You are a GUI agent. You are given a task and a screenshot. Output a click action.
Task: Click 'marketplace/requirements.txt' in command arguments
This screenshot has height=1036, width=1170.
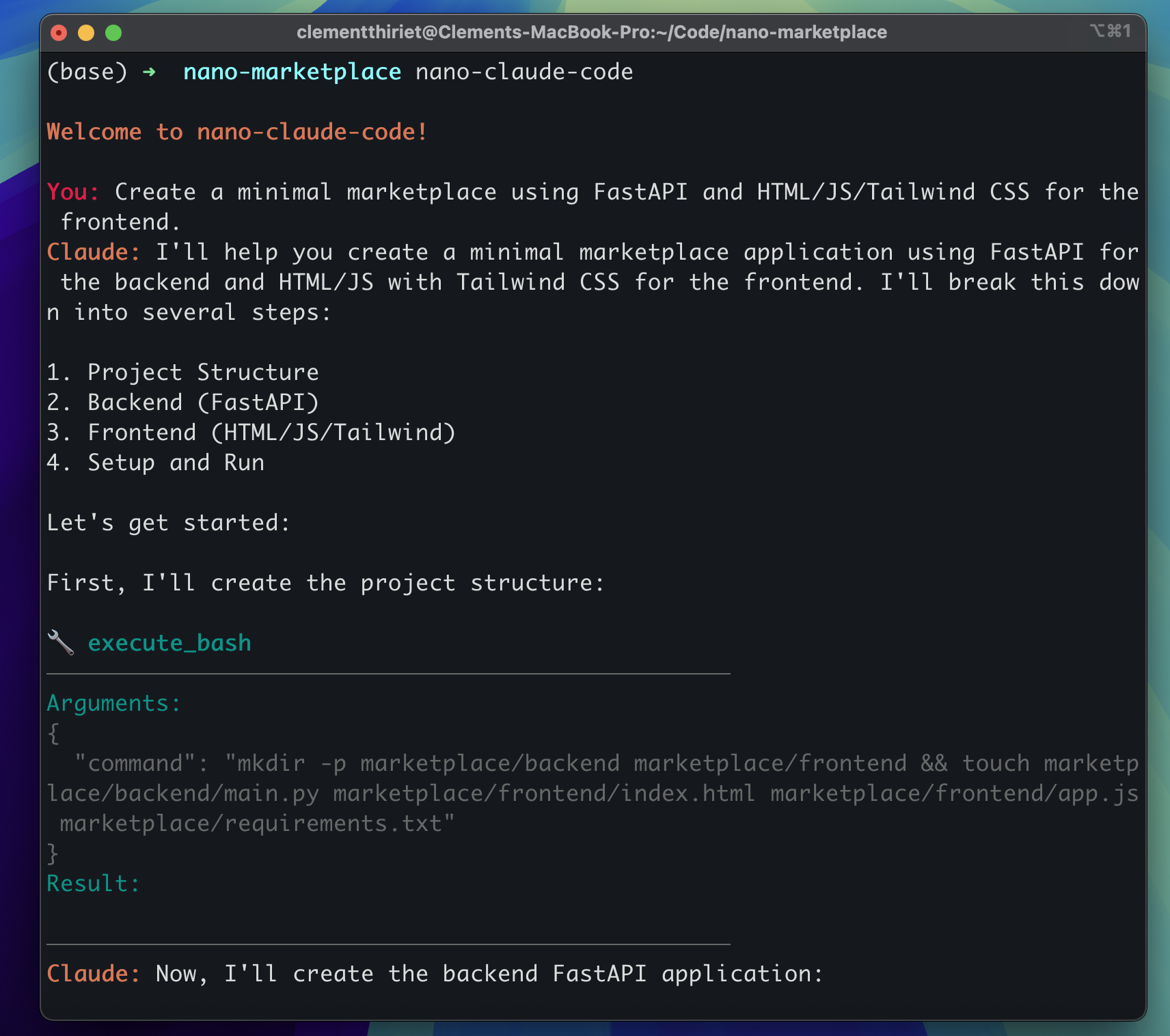[251, 823]
